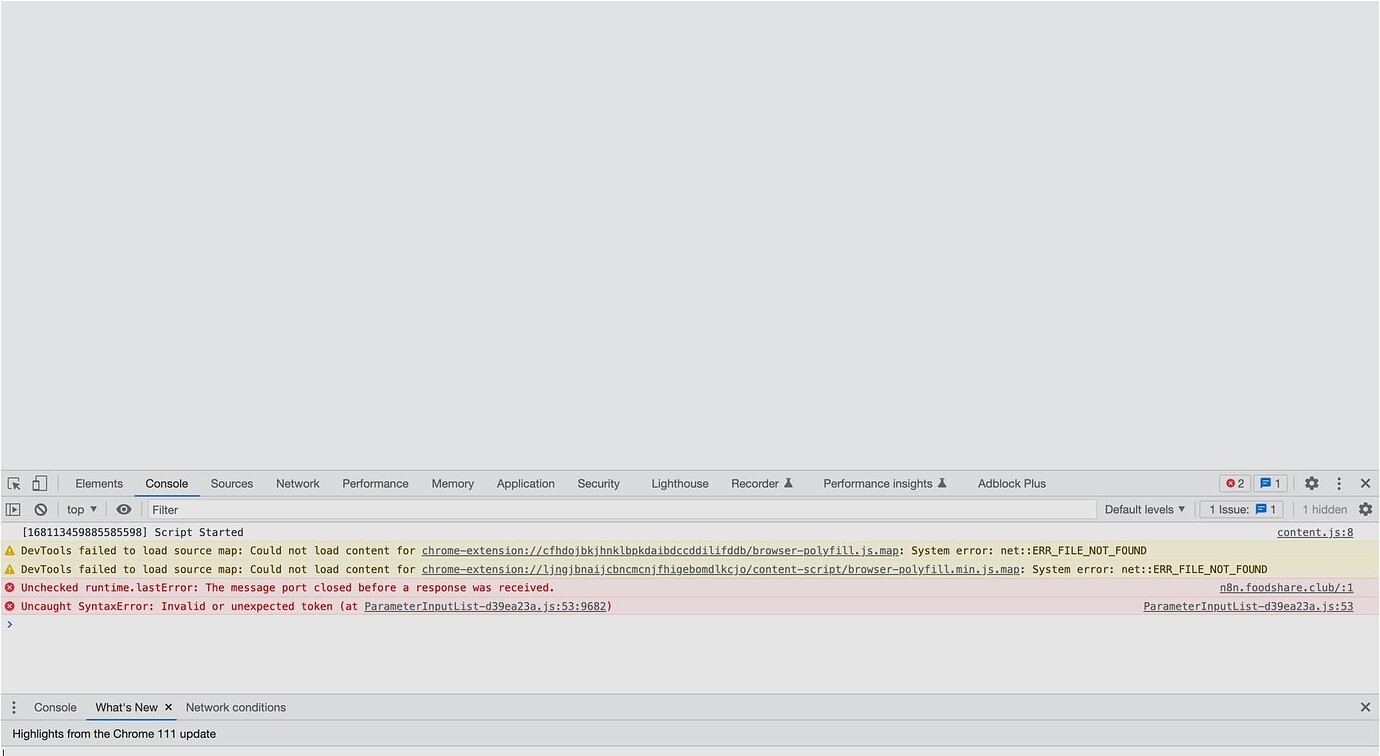This screenshot has height=756, width=1380.
Task: Open the DevTools three-dot customize menu
Action: coord(1339,483)
